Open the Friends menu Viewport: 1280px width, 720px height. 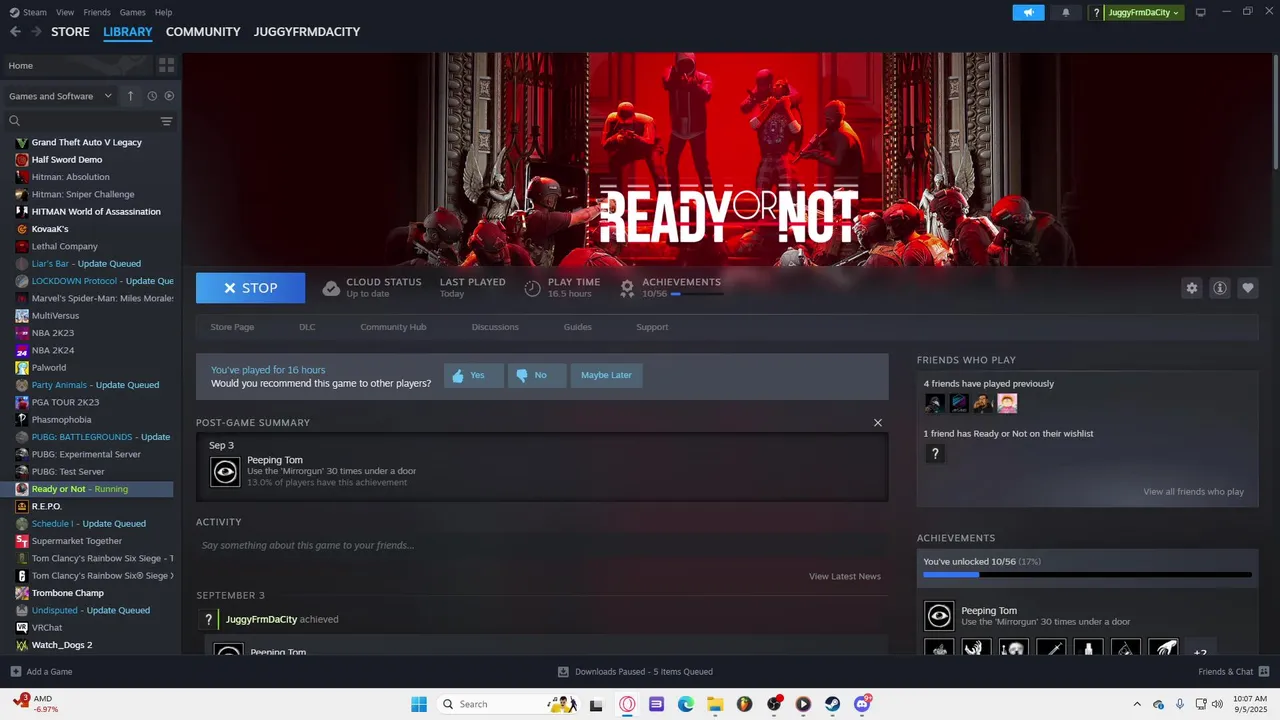(97, 12)
